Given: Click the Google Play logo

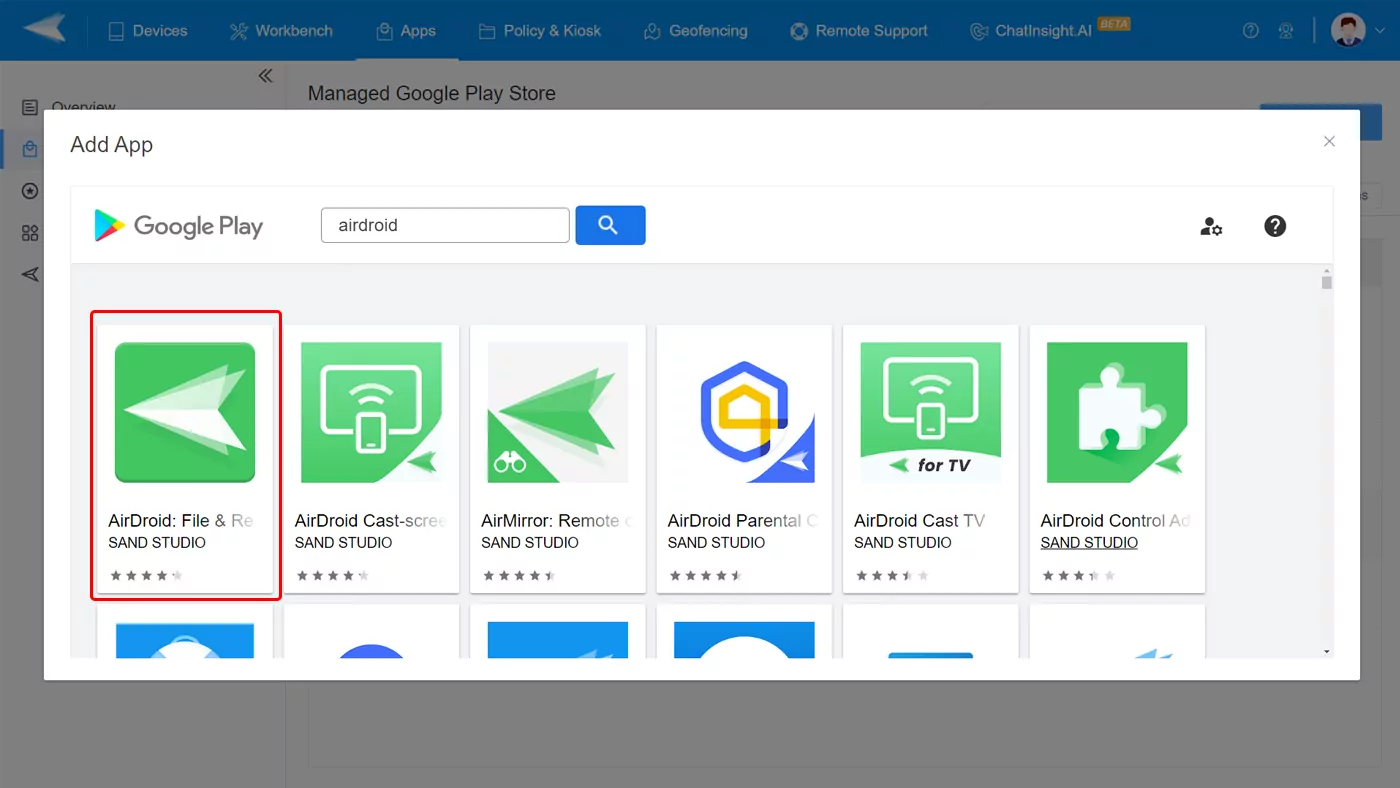Looking at the screenshot, I should pyautogui.click(x=178, y=226).
